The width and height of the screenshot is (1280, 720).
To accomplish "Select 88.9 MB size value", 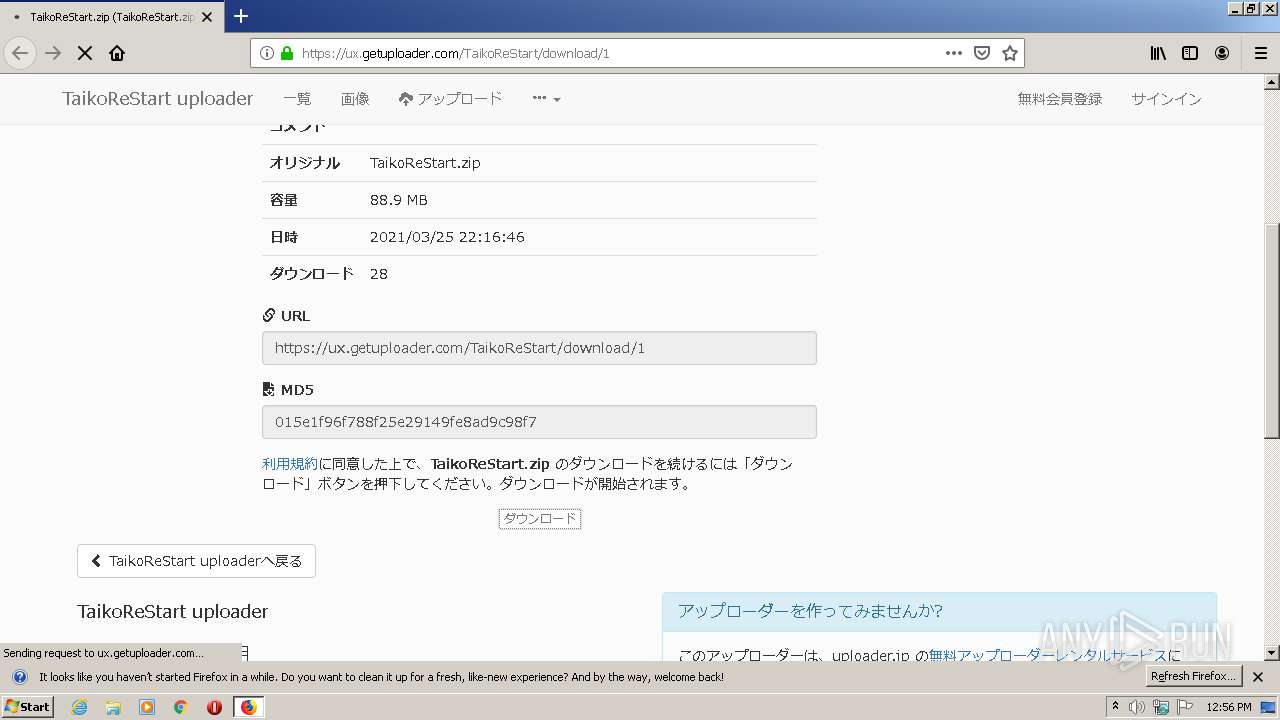I will pyautogui.click(x=399, y=200).
